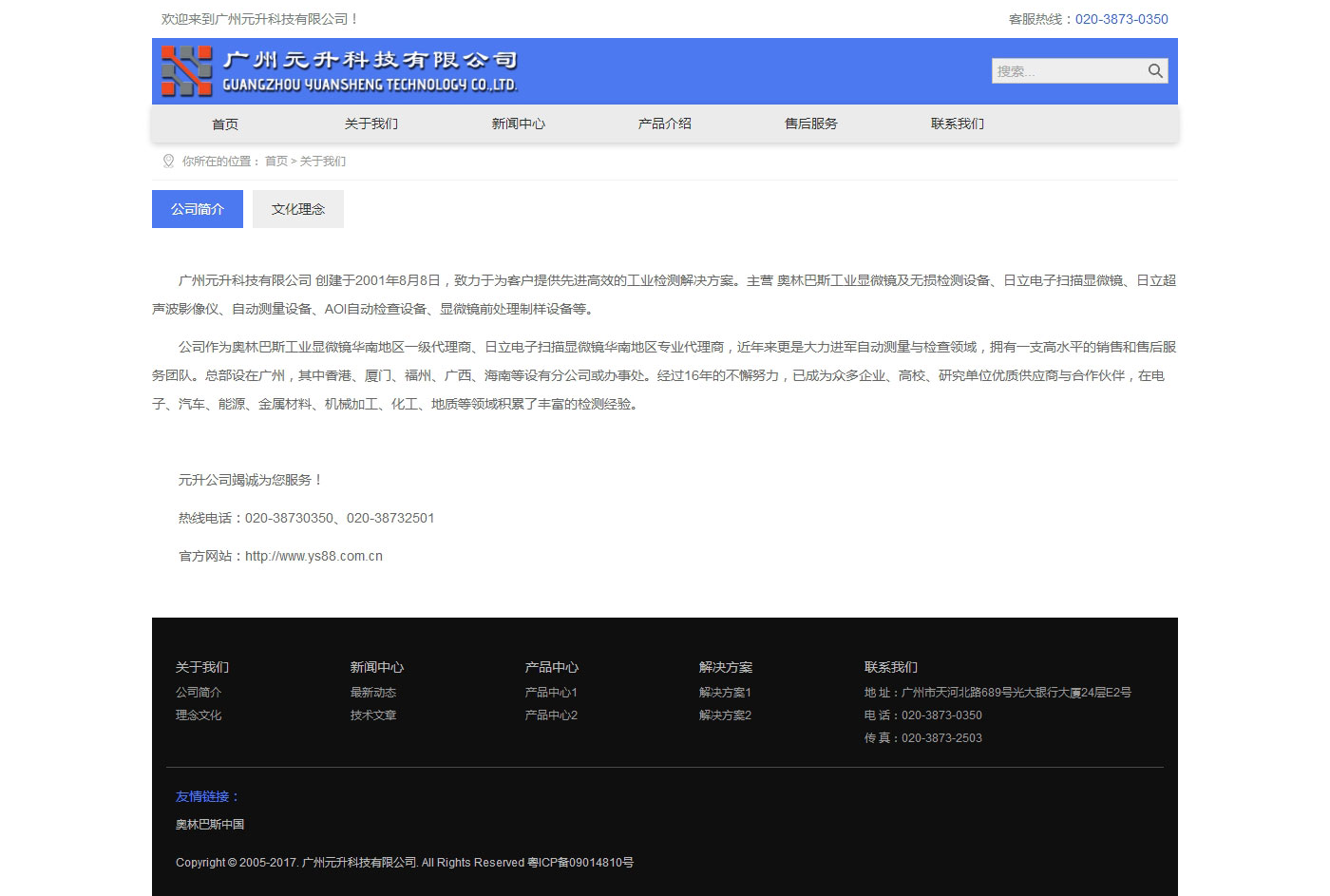Click the 首页 breadcrumb link
Viewport: 1330px width, 896px height.
[275, 162]
